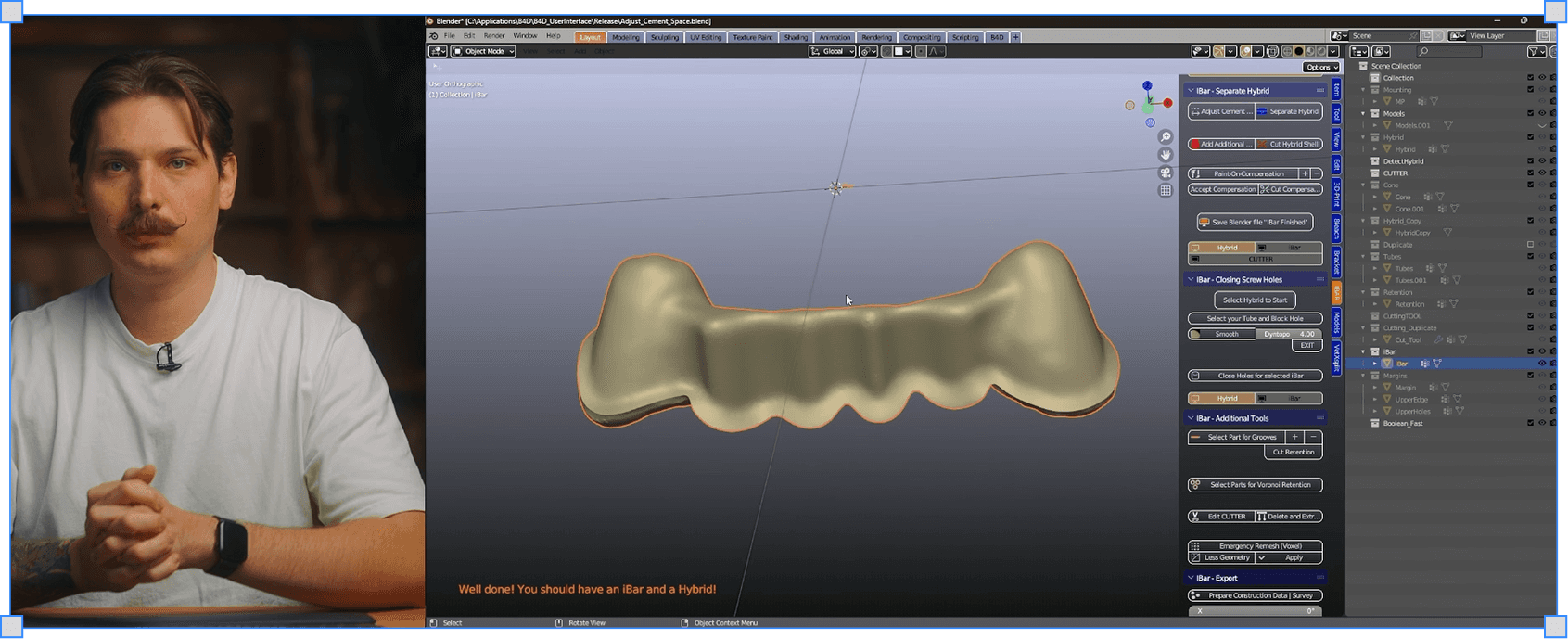
Task: Open the Render menu
Action: click(x=494, y=36)
